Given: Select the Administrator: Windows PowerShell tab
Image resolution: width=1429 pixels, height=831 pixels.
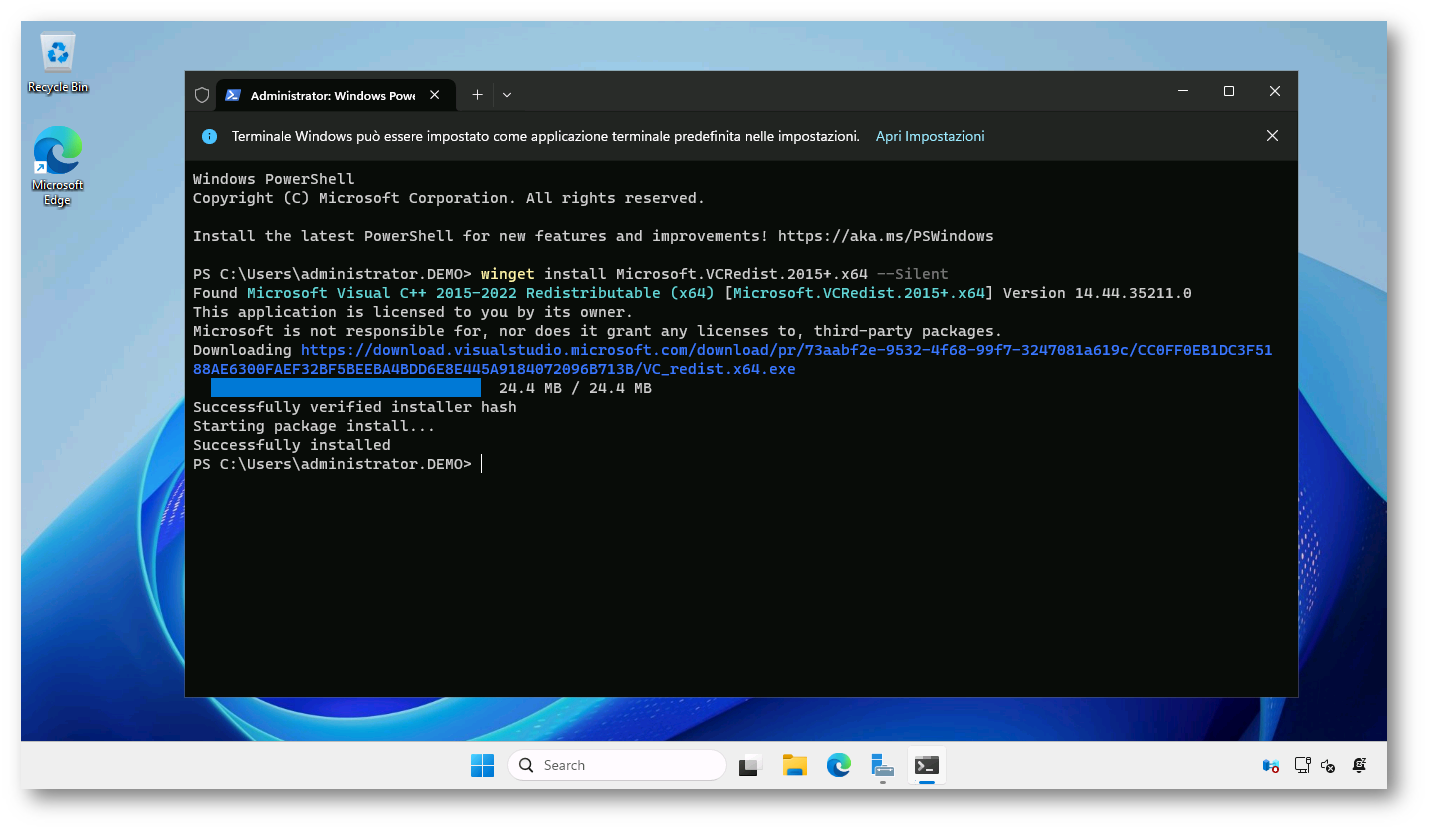Looking at the screenshot, I should 330,94.
